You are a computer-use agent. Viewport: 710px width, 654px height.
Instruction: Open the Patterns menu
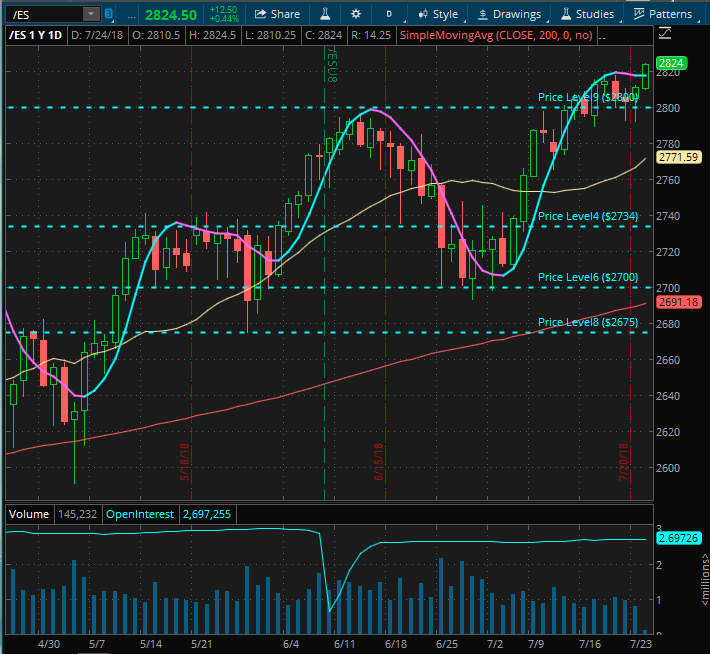pyautogui.click(x=663, y=14)
